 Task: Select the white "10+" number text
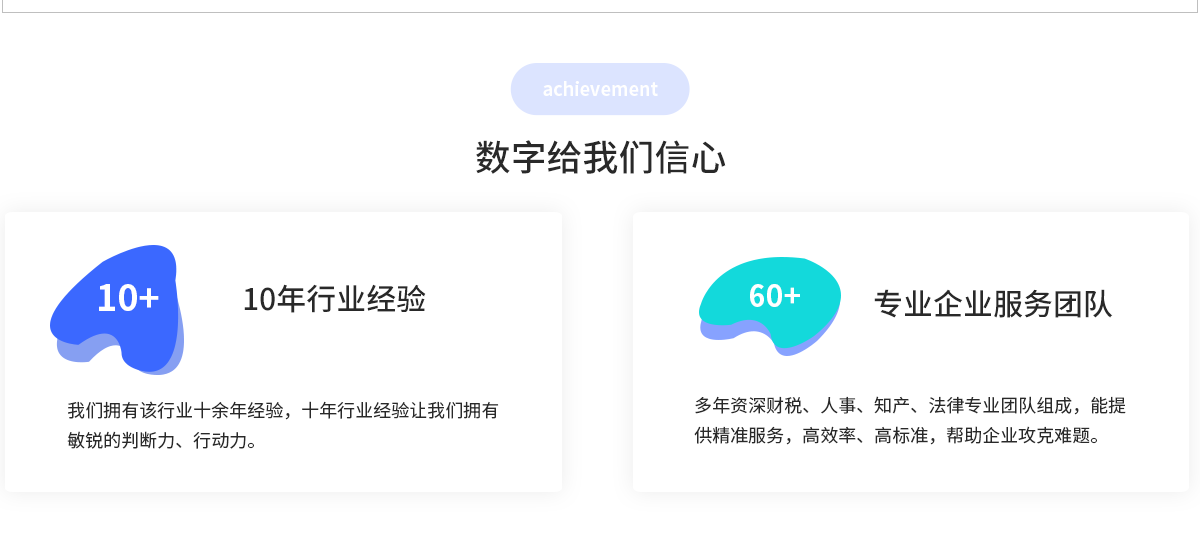[128, 298]
